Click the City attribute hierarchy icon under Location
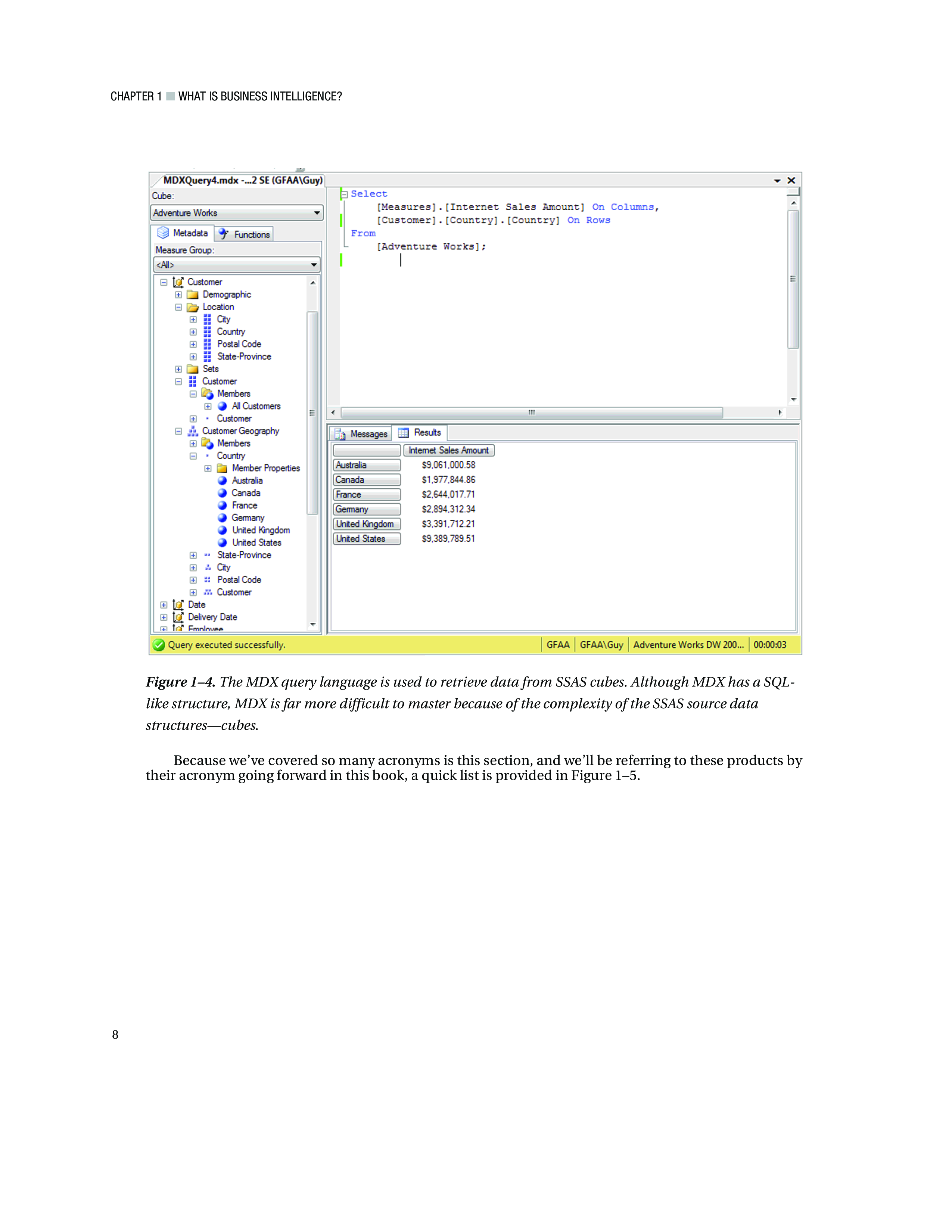This screenshot has height=1232, width=952. [208, 319]
